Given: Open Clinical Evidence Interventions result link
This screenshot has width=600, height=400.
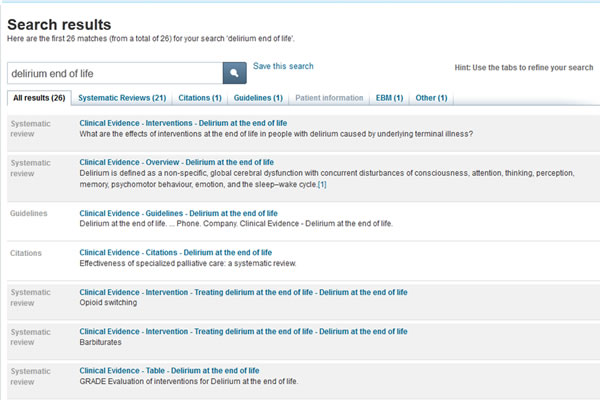Looking at the screenshot, I should [183, 123].
